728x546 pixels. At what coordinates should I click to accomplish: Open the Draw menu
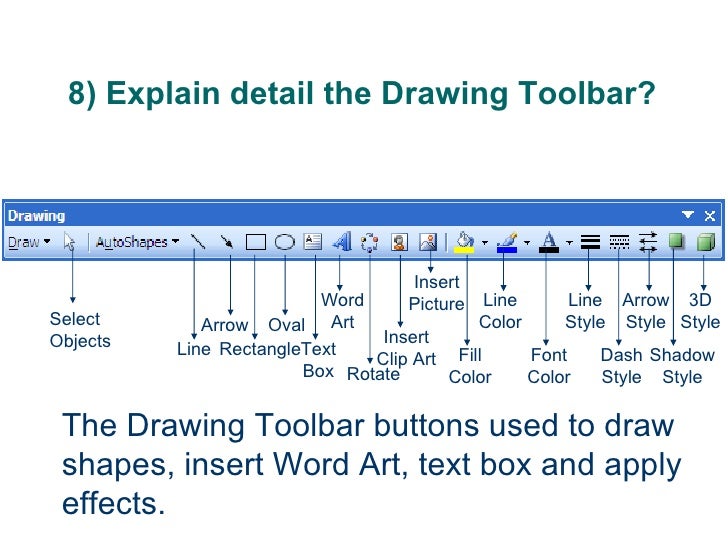point(29,242)
